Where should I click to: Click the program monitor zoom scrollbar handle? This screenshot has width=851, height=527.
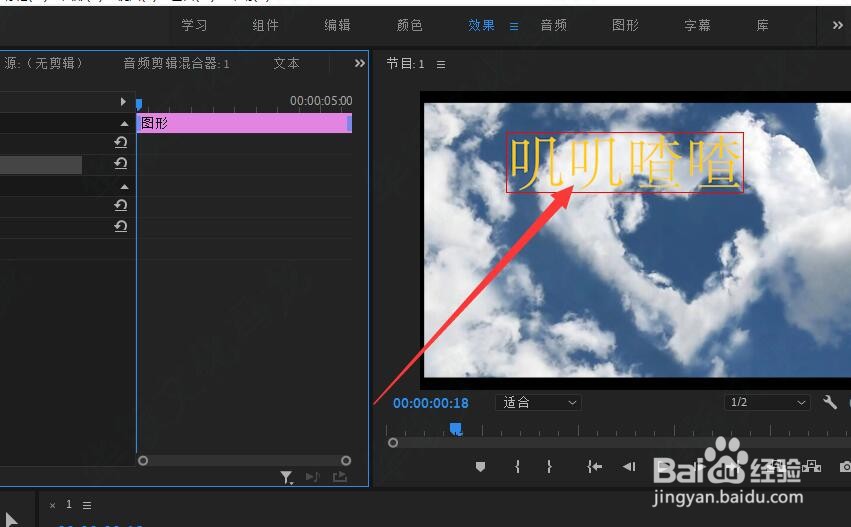[x=393, y=443]
